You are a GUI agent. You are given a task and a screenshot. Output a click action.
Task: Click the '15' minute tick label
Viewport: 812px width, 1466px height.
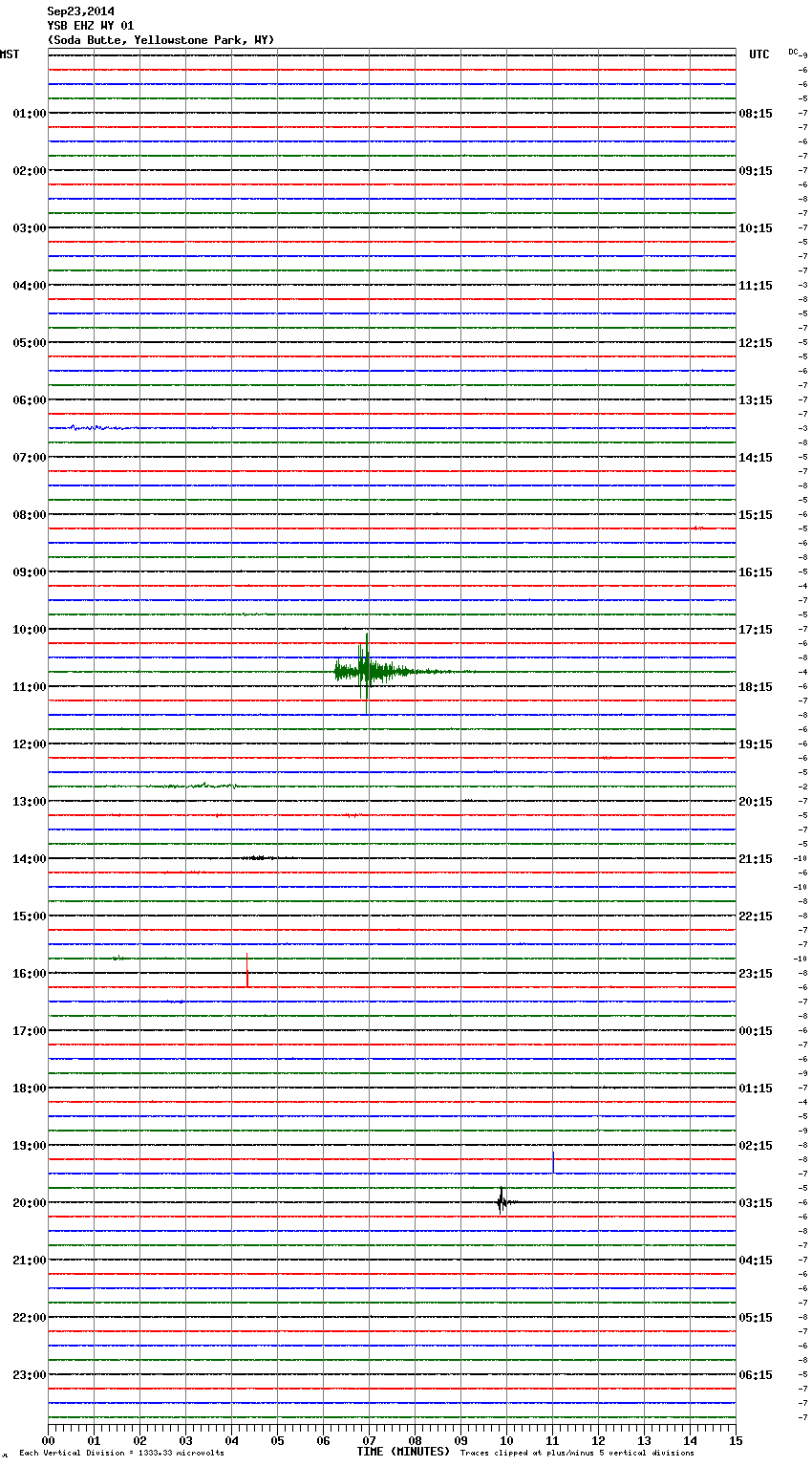click(736, 1440)
